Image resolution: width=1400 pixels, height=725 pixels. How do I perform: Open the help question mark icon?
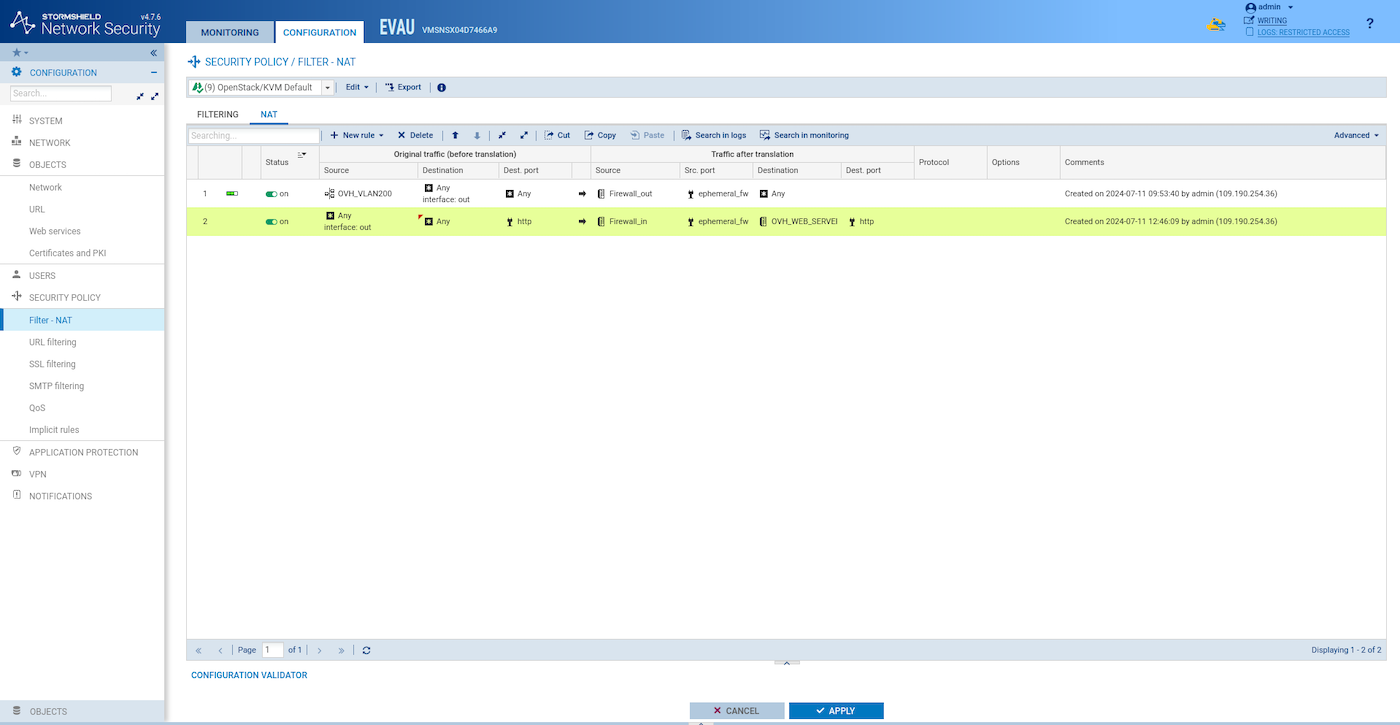coord(1369,23)
